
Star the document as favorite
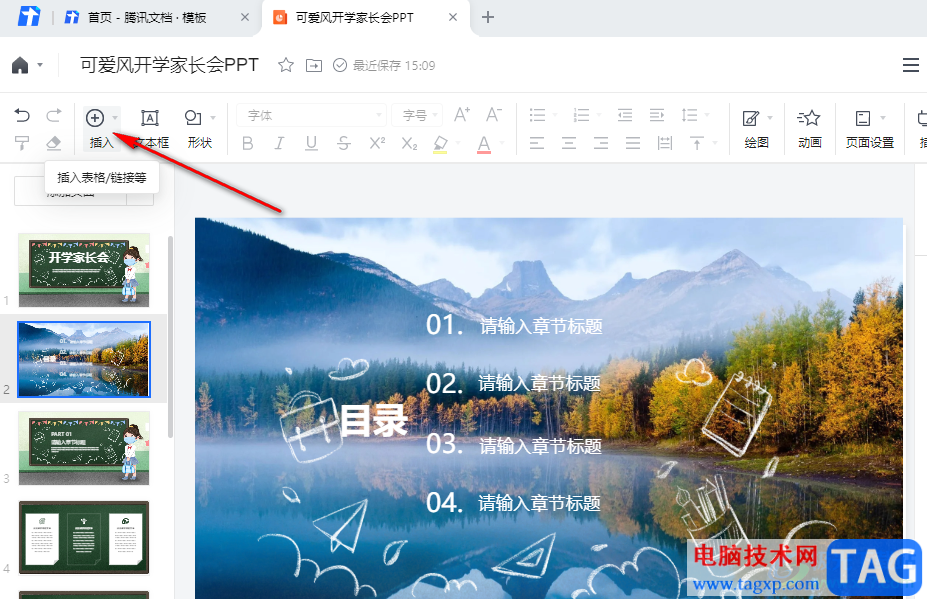click(x=286, y=65)
